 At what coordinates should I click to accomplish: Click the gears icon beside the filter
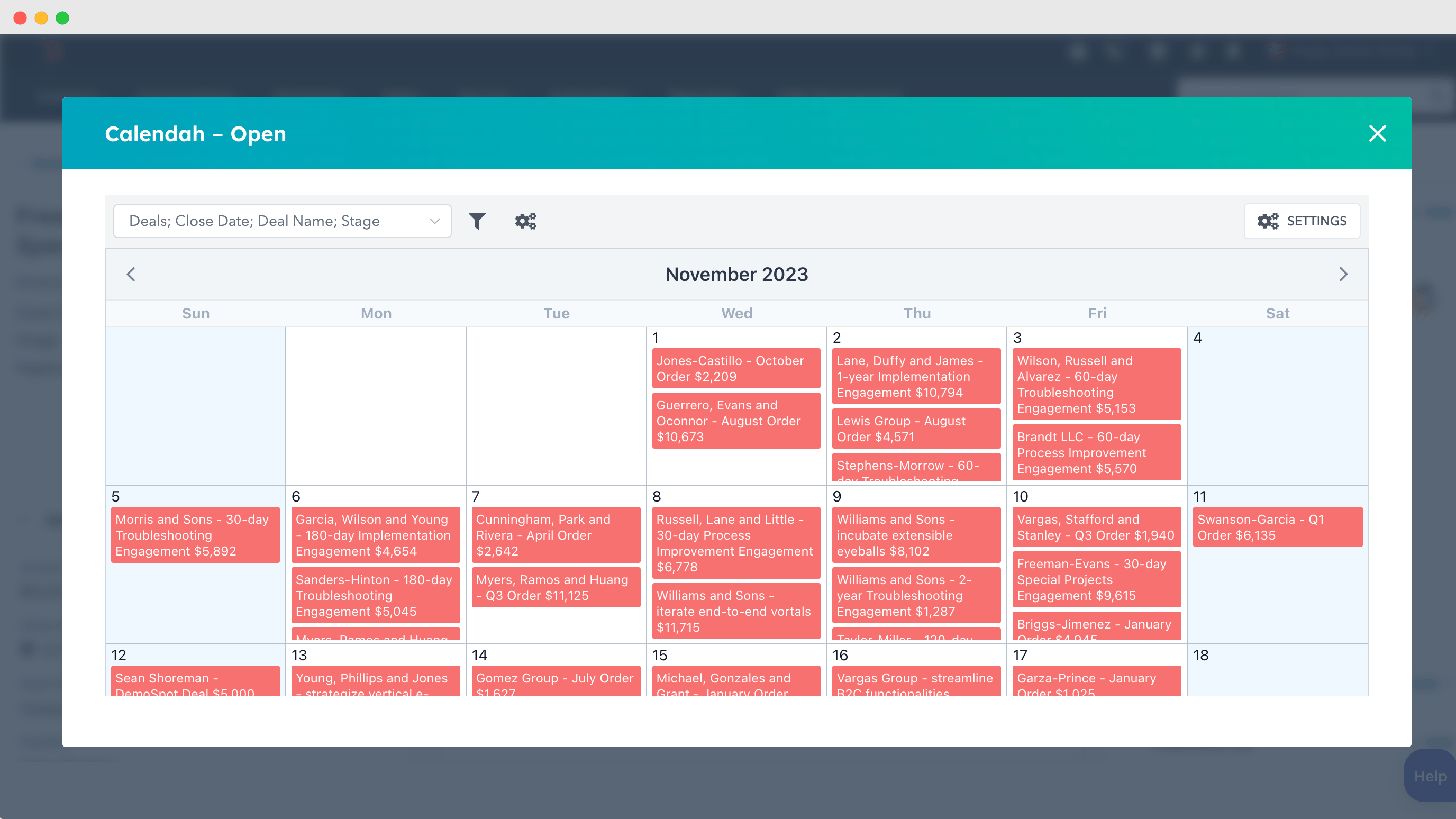coord(525,221)
